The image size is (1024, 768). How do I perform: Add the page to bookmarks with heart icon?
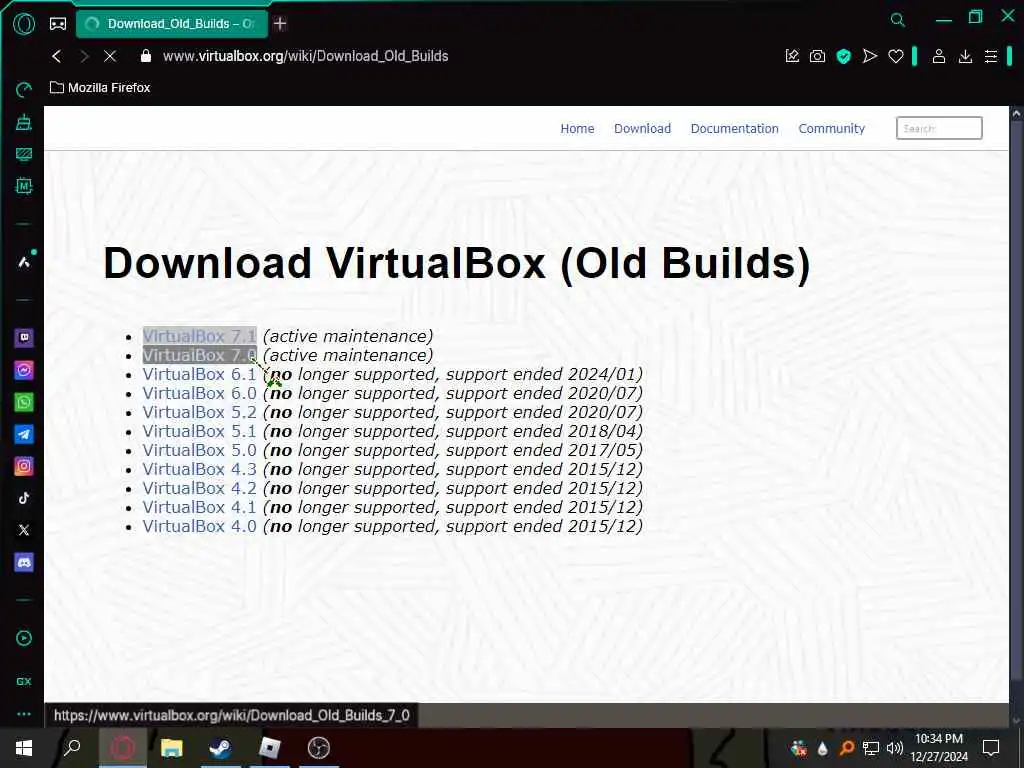tap(895, 57)
